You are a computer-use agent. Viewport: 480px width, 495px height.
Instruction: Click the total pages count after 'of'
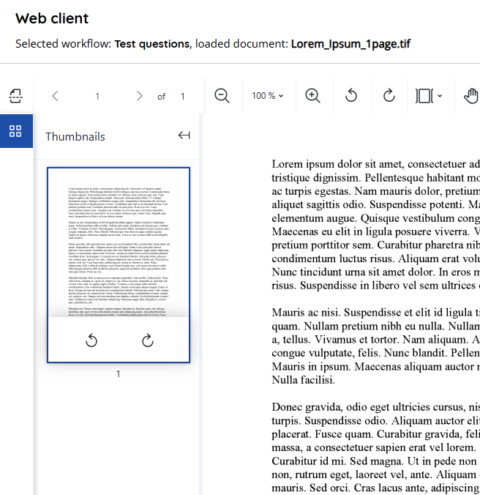[x=183, y=96]
